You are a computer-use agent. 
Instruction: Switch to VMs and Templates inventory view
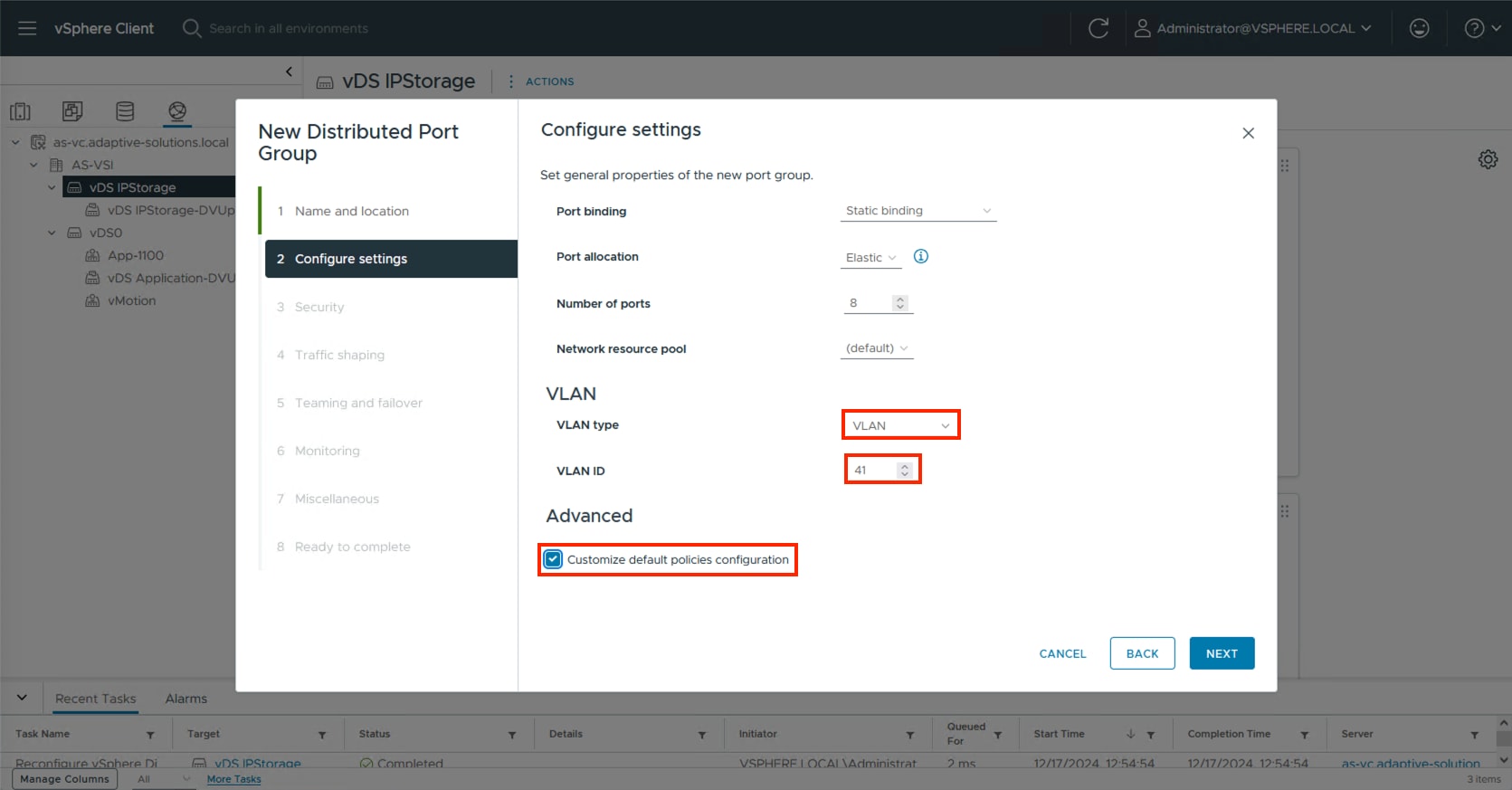(x=72, y=111)
